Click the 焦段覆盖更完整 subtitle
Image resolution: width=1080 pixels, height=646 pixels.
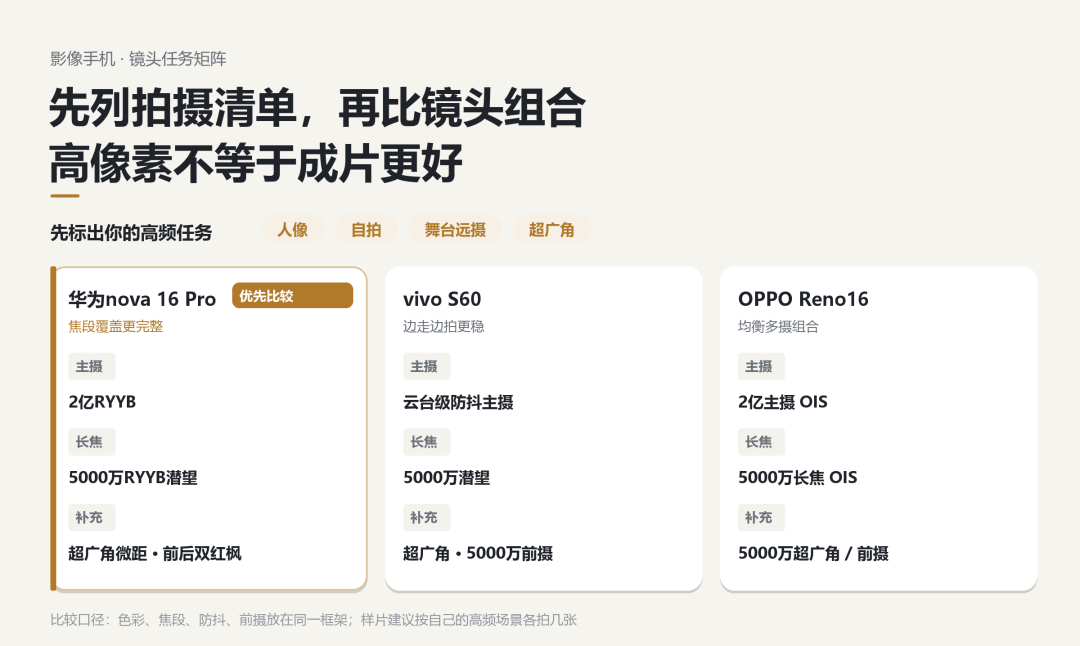point(116,326)
